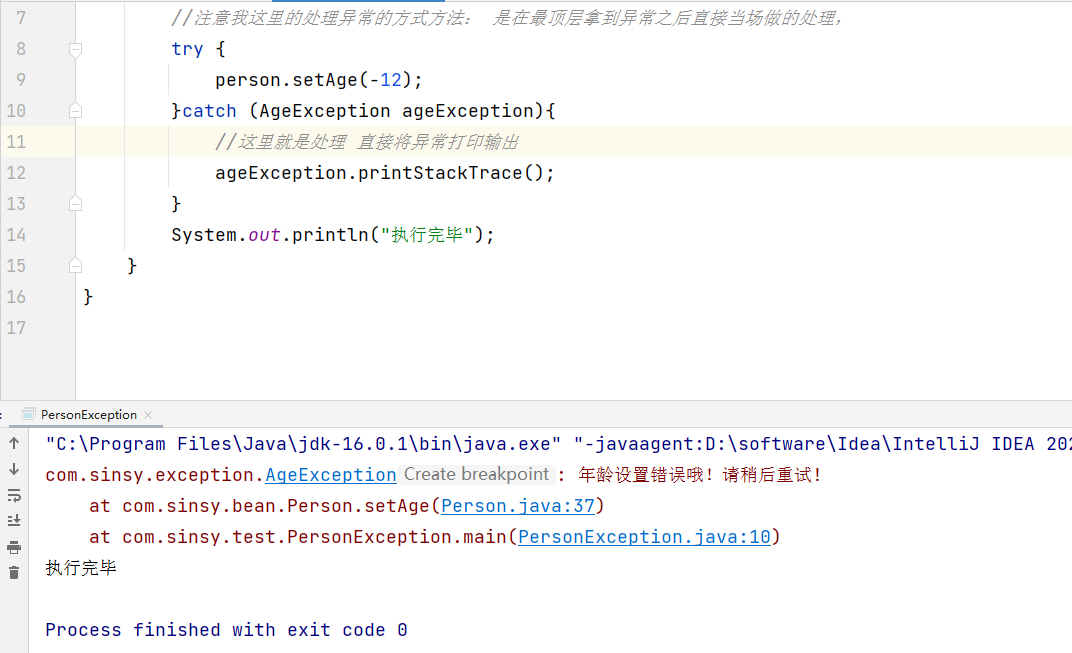Close the PersonException run tab

pos(148,414)
